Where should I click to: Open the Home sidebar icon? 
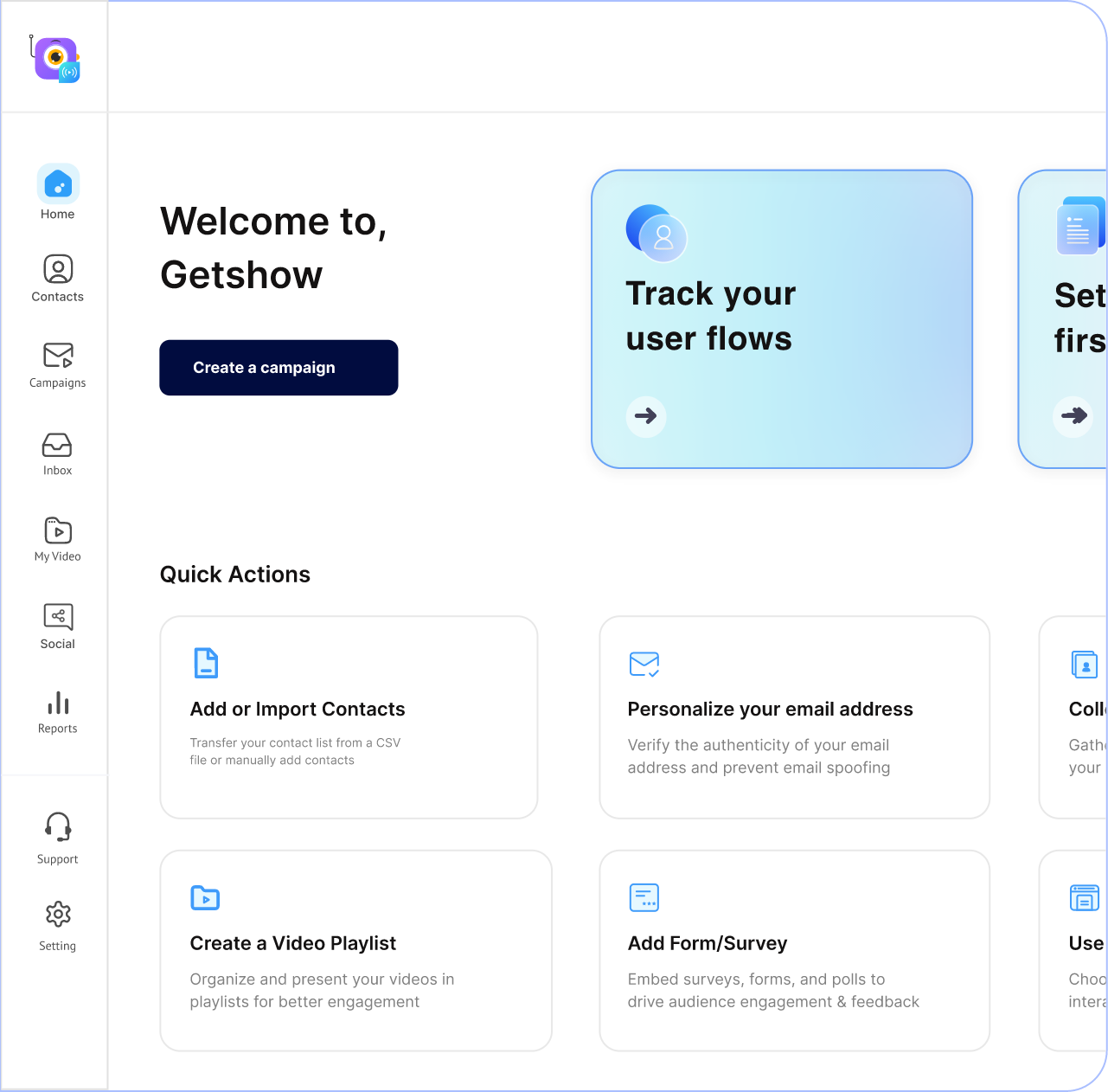[58, 184]
